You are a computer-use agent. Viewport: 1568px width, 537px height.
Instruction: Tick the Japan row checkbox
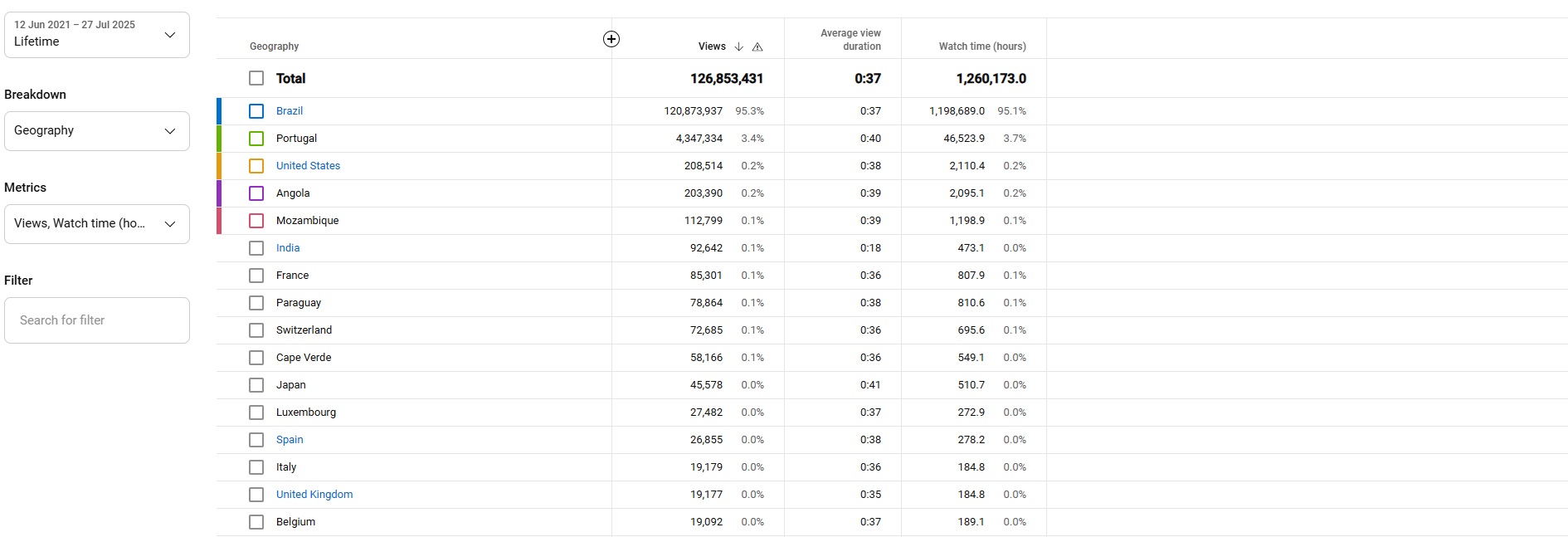[x=256, y=385]
